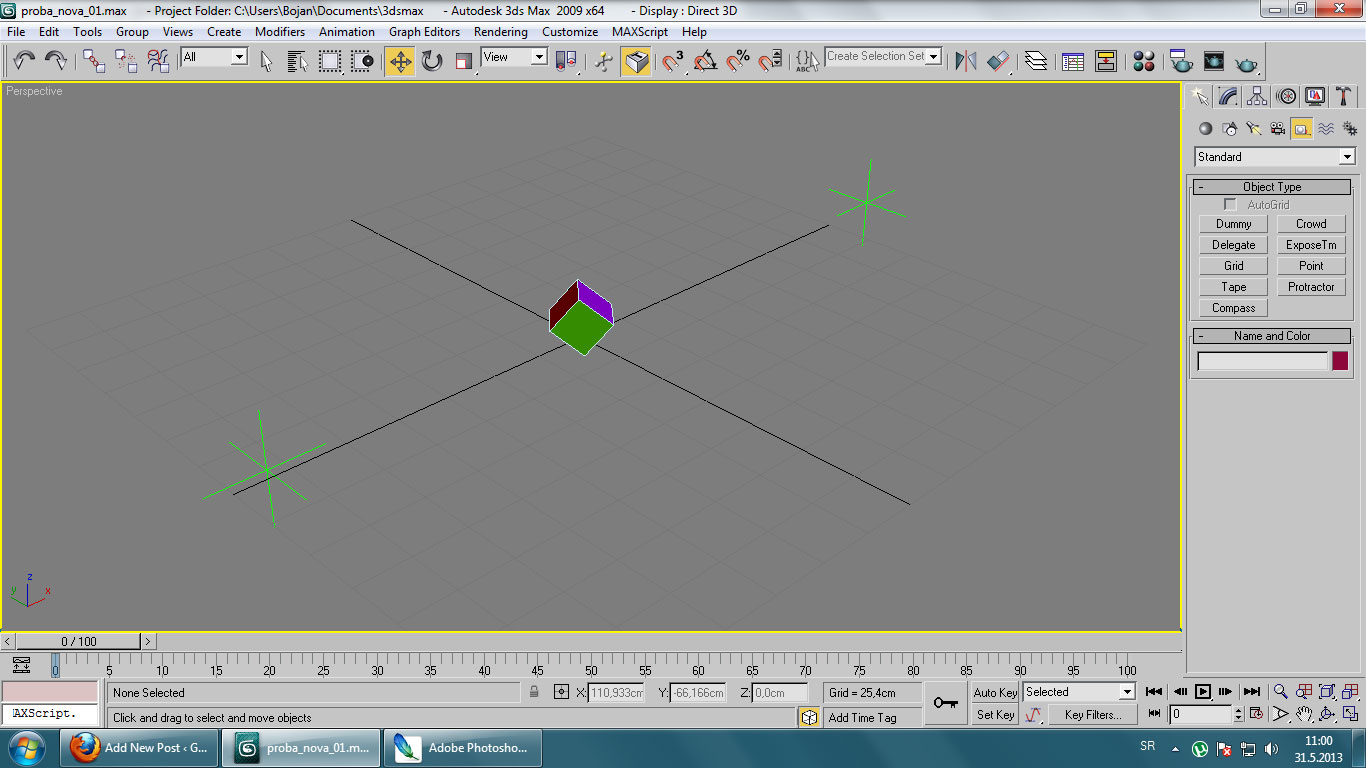1366x768 pixels.
Task: Toggle the Percent Snap icon
Action: coord(738,61)
